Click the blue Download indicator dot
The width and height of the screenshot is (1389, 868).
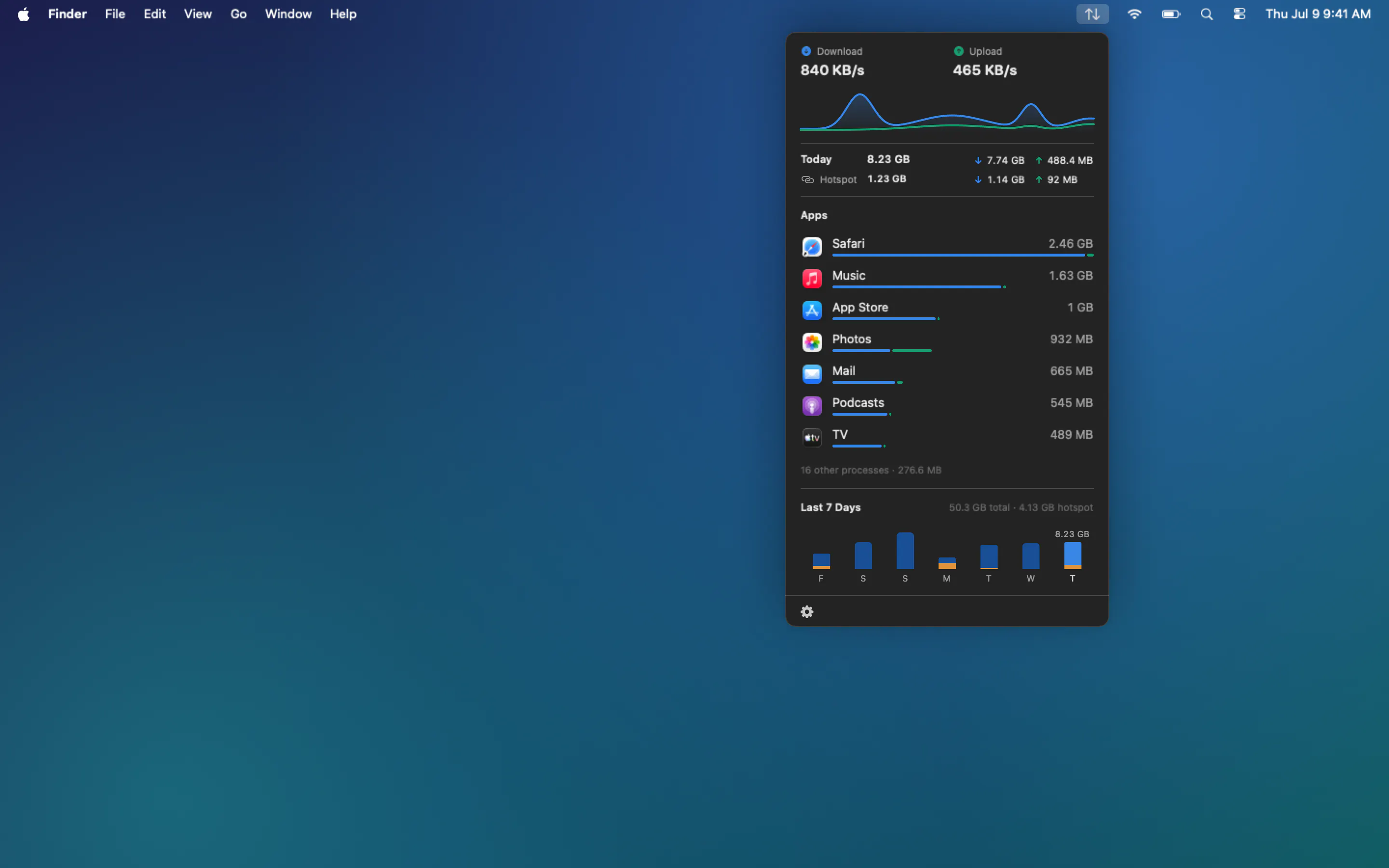[806, 51]
